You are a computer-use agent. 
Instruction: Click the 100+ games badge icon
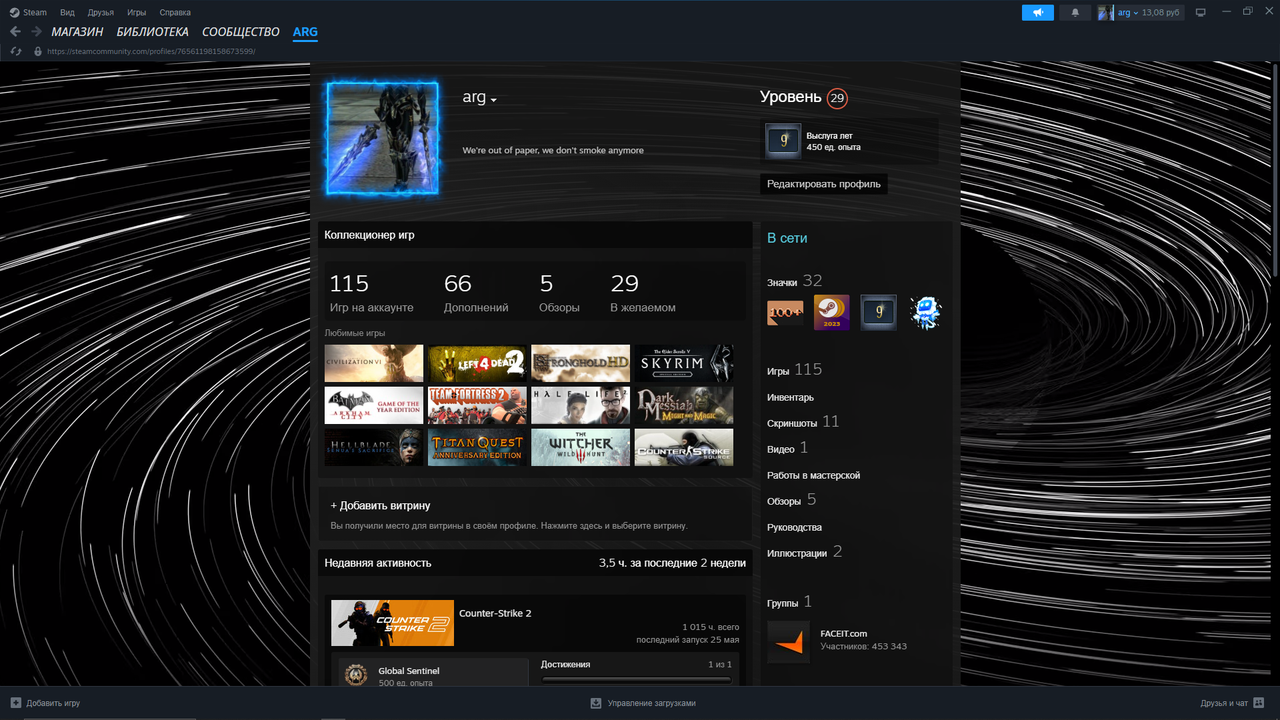785,313
